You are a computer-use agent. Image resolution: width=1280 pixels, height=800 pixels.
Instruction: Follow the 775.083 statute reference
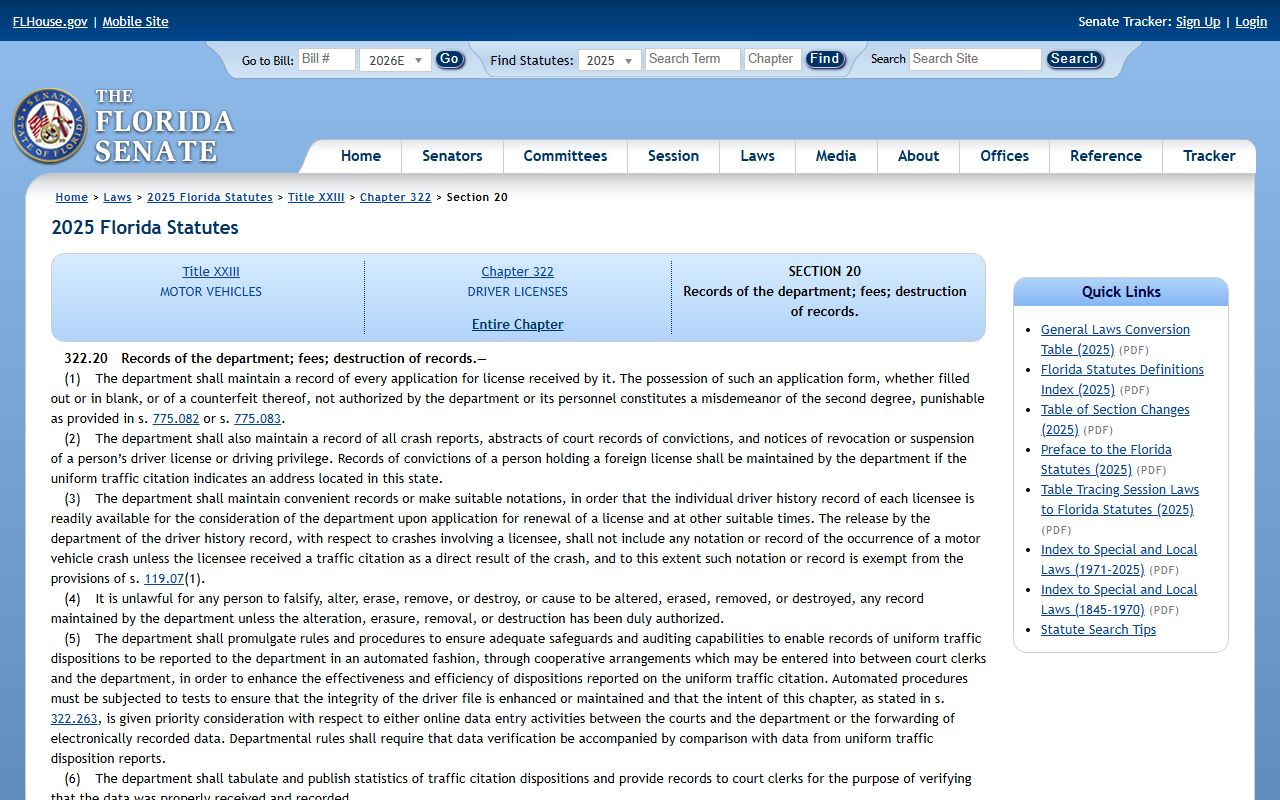point(257,419)
